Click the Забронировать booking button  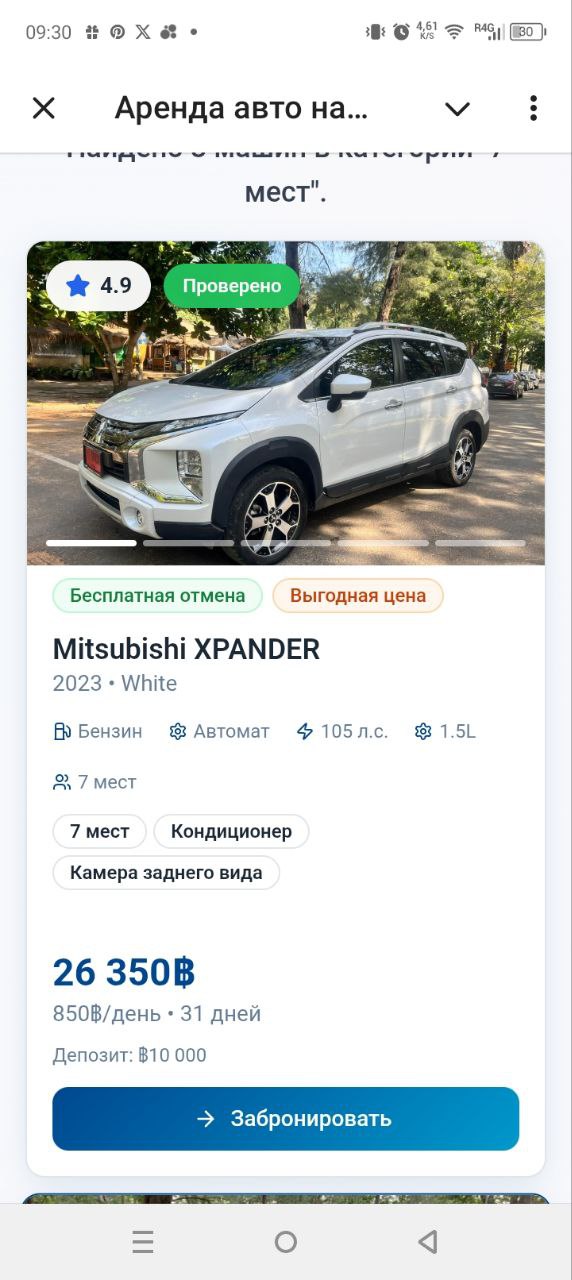pos(286,1119)
